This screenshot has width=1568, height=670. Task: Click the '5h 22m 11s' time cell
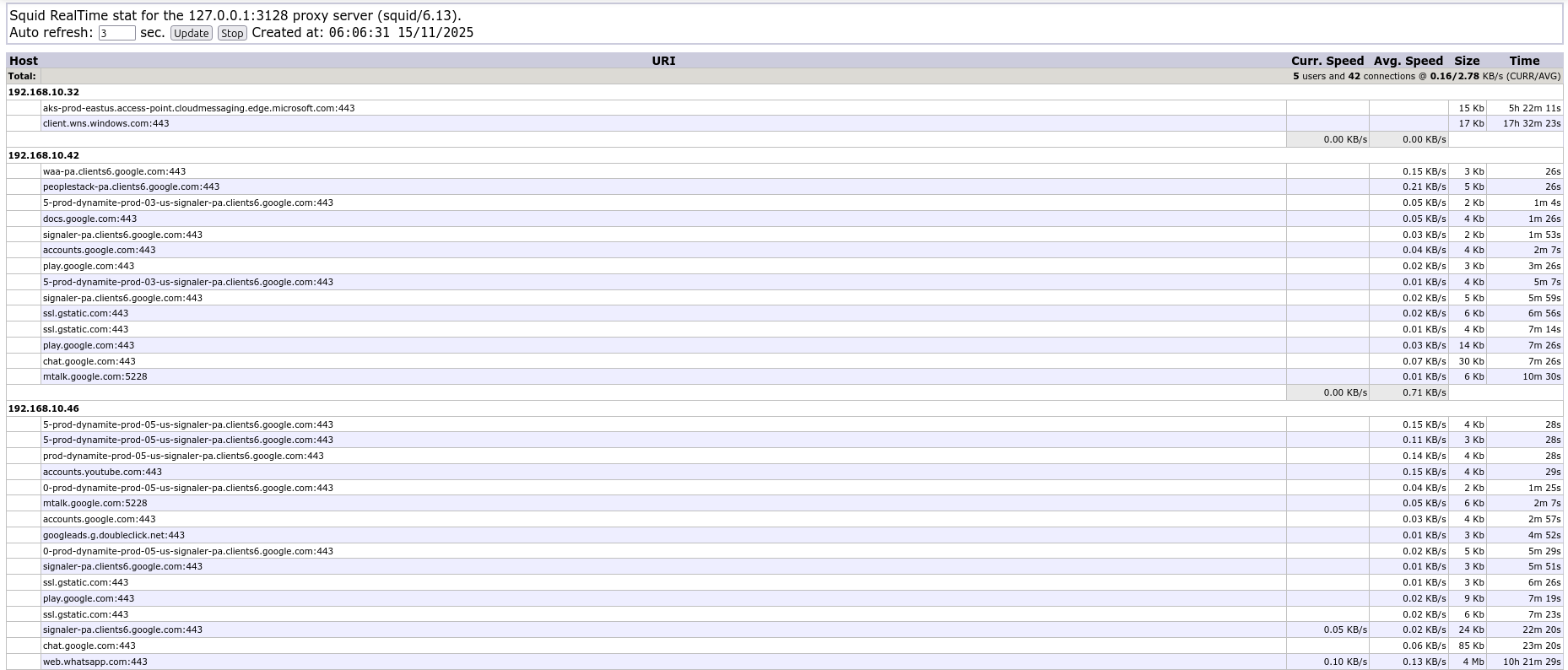pyautogui.click(x=1524, y=108)
